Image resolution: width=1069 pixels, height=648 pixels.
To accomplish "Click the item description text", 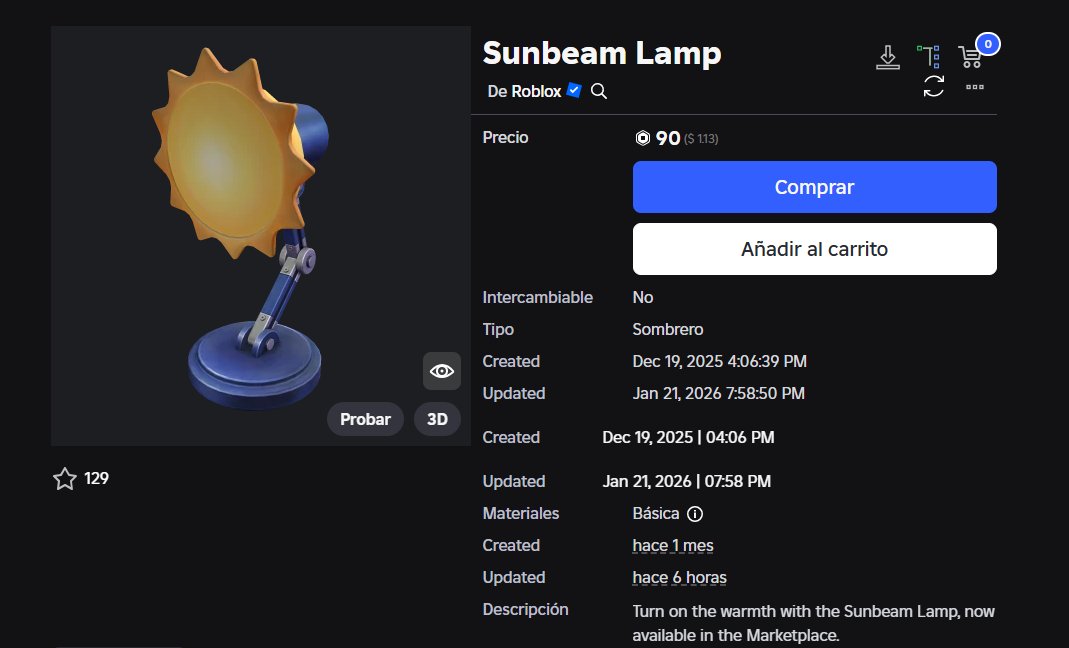I will [813, 623].
